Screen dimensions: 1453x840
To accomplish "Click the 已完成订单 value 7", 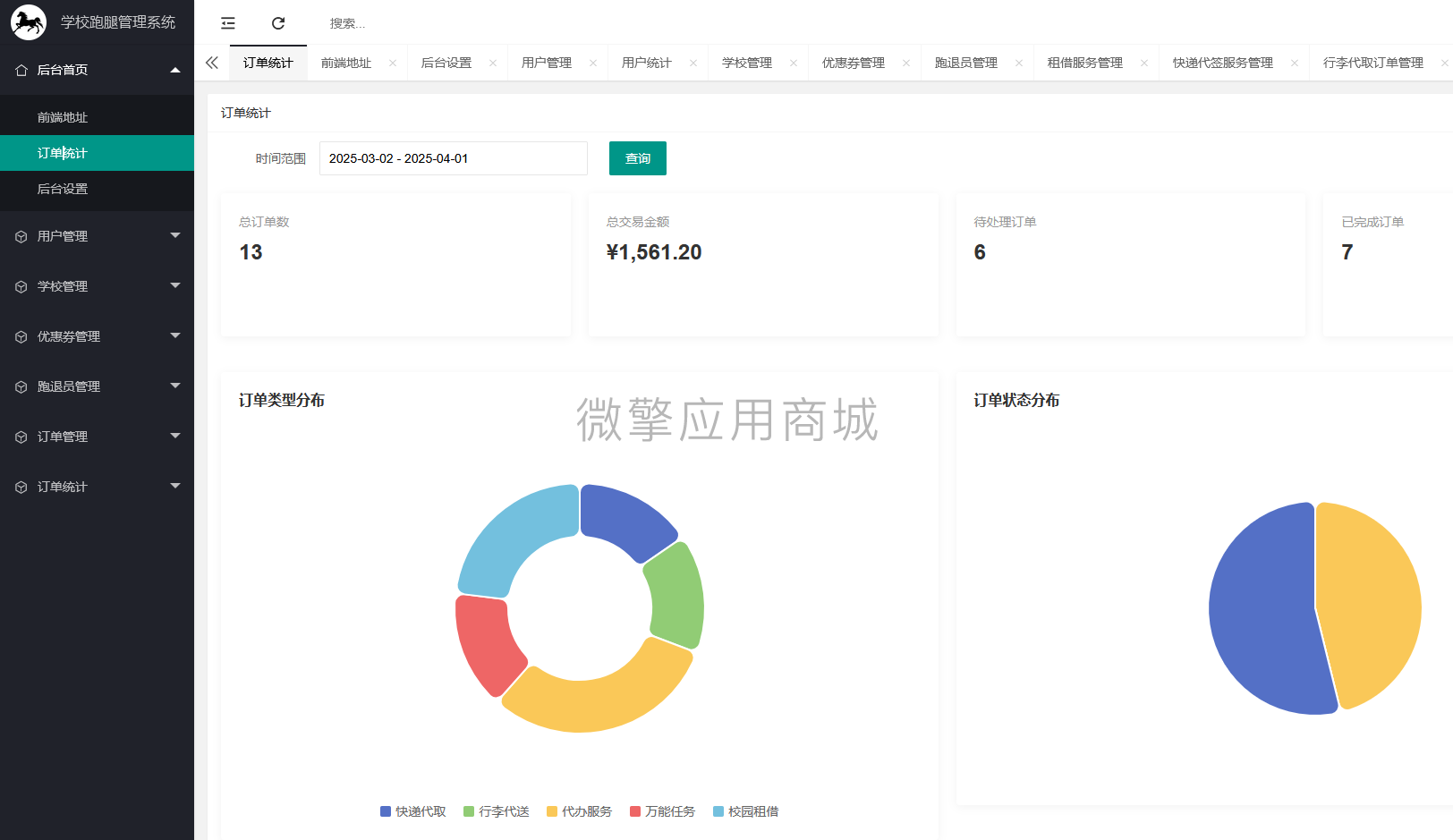I will 1347,252.
